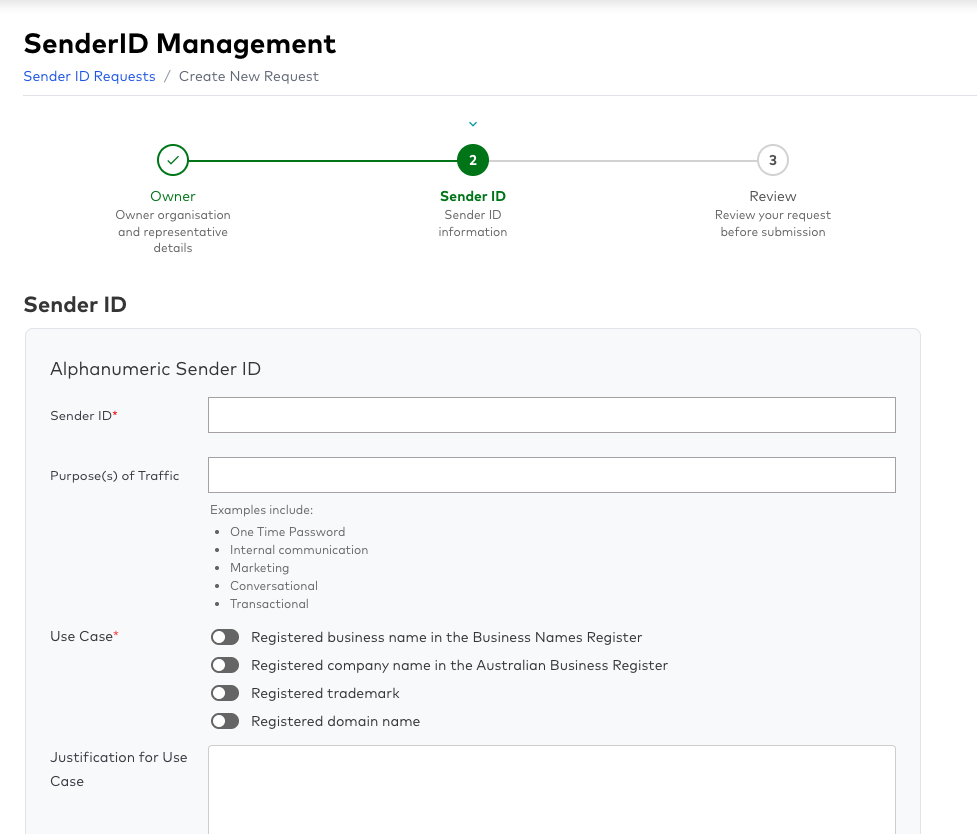Select the Owner step label

coord(172,196)
